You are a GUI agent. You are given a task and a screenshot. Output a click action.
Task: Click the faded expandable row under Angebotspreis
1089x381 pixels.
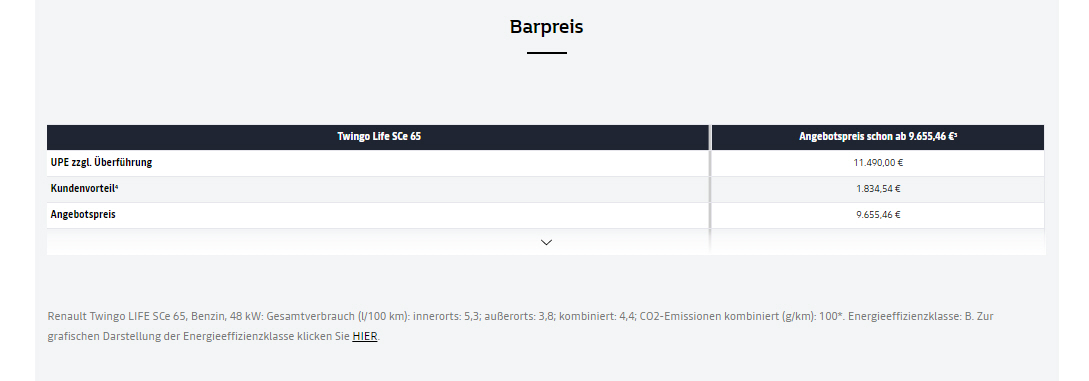(546, 242)
